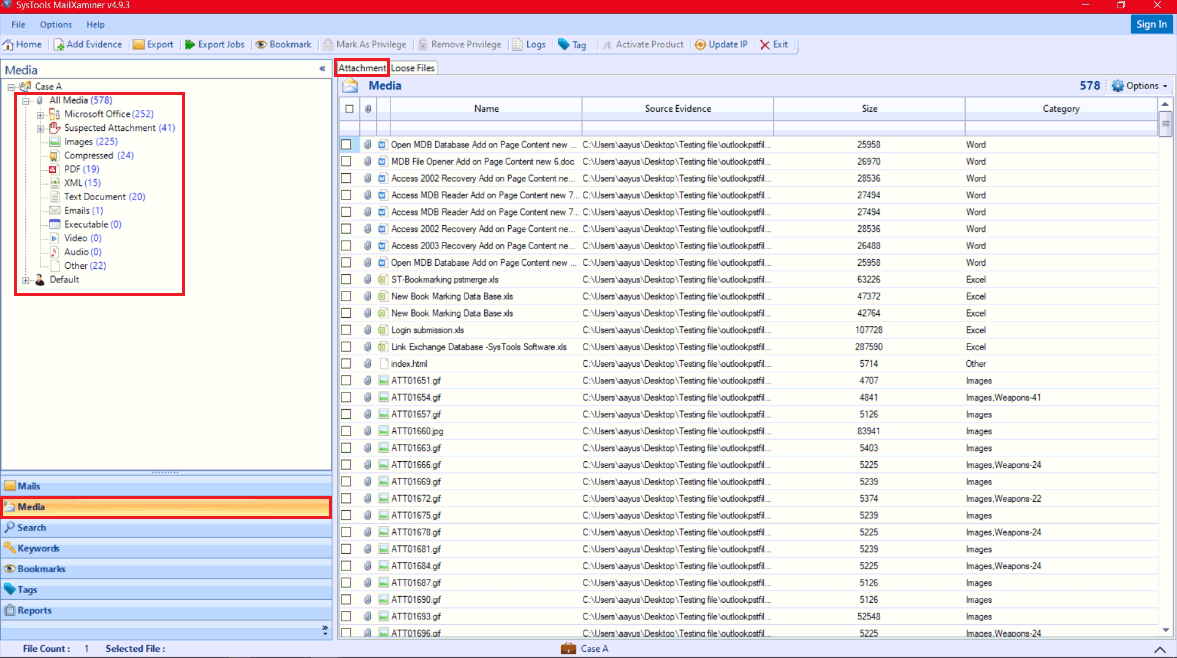
Task: Select the Executable category icon
Action: [55, 224]
